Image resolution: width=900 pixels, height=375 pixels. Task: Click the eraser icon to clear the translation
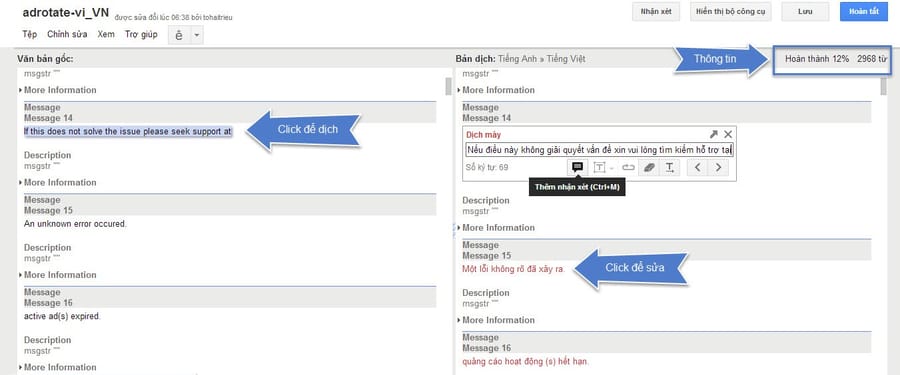tap(649, 168)
